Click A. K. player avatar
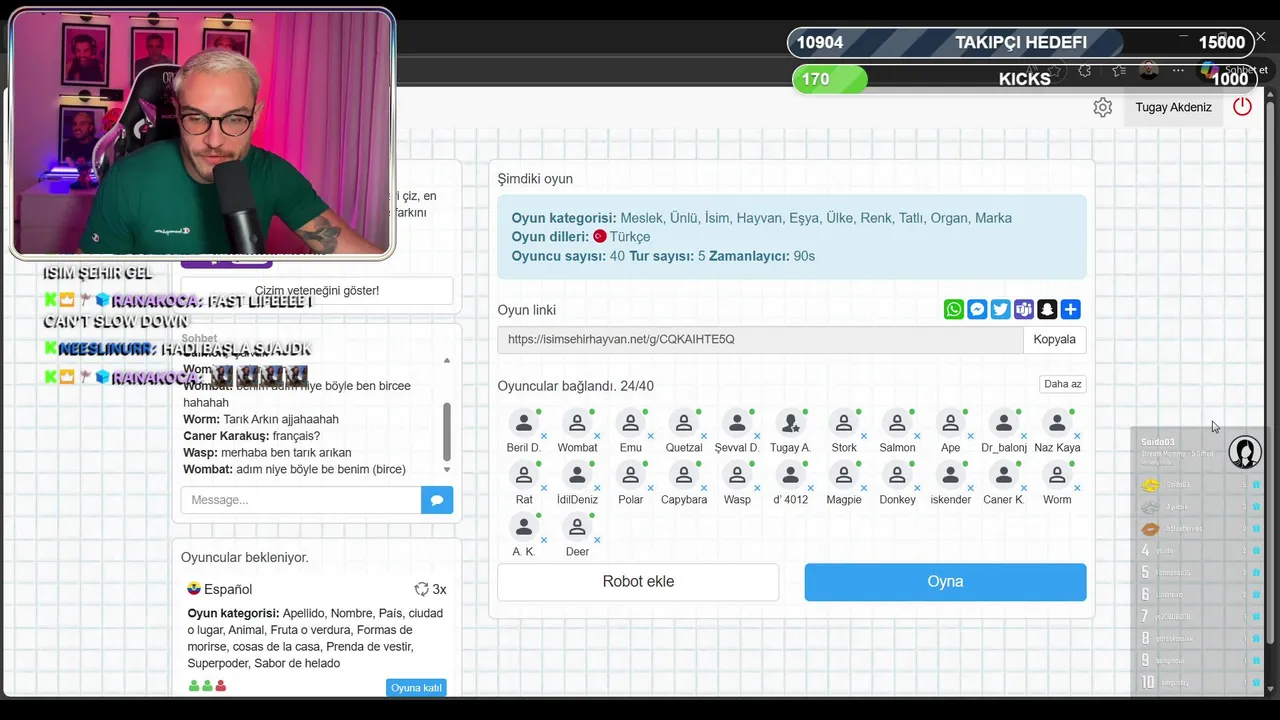The image size is (1280, 720). [x=523, y=528]
